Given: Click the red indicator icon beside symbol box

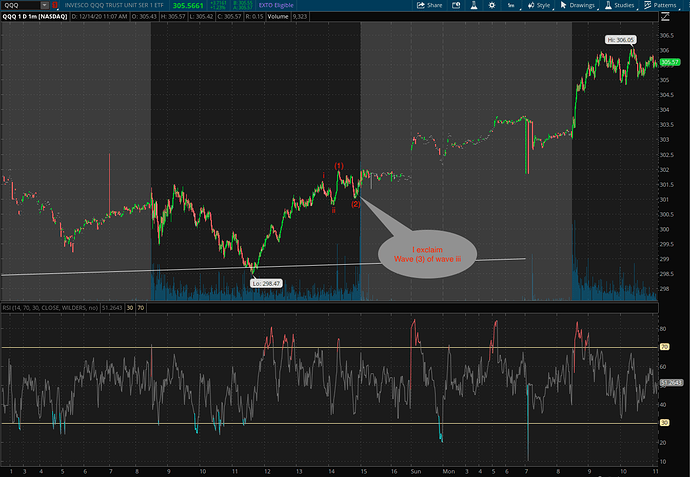Looking at the screenshot, I should coord(57,5).
